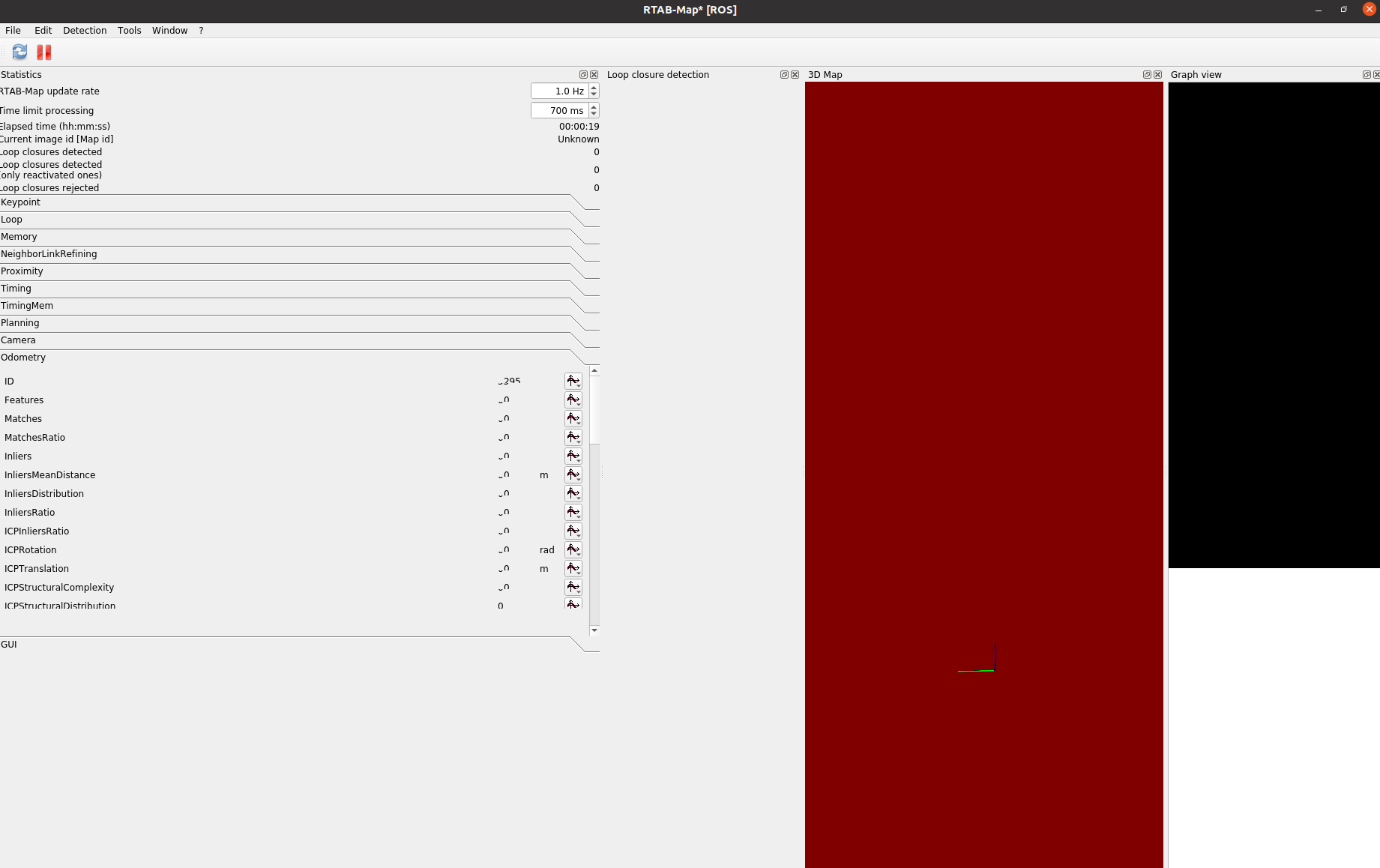Click the refresh/restart icon in the toolbar
This screenshot has width=1380, height=868.
coord(19,52)
